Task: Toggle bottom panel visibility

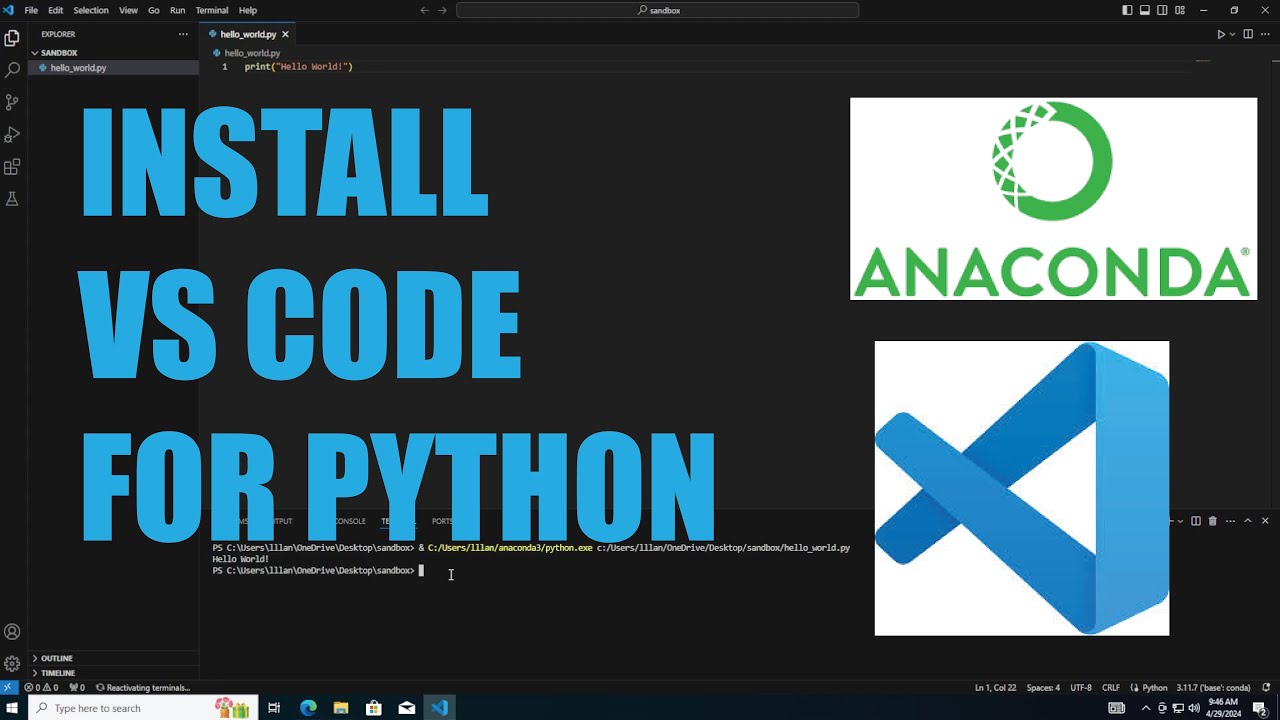Action: (1145, 10)
